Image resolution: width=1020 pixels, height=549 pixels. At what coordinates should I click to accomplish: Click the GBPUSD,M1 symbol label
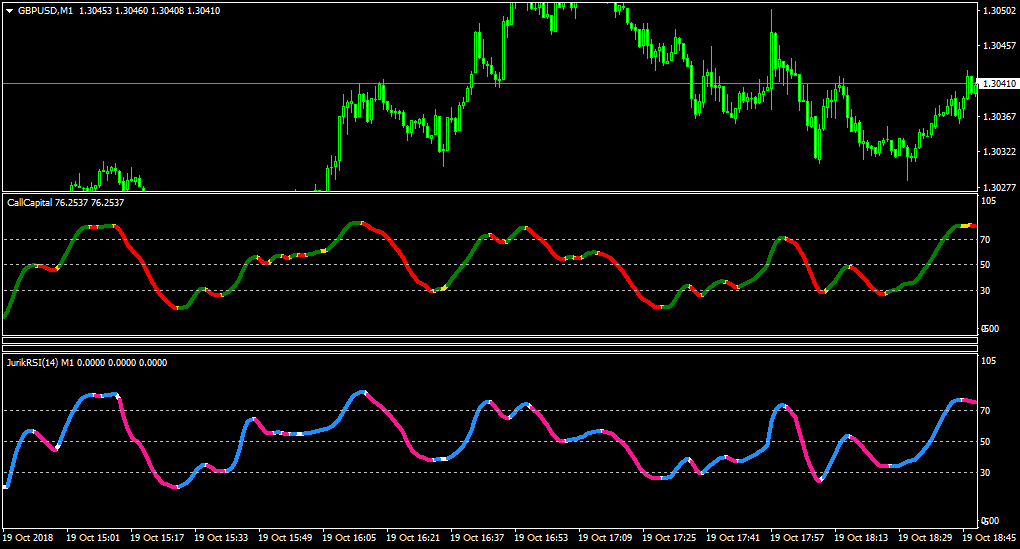[x=46, y=11]
